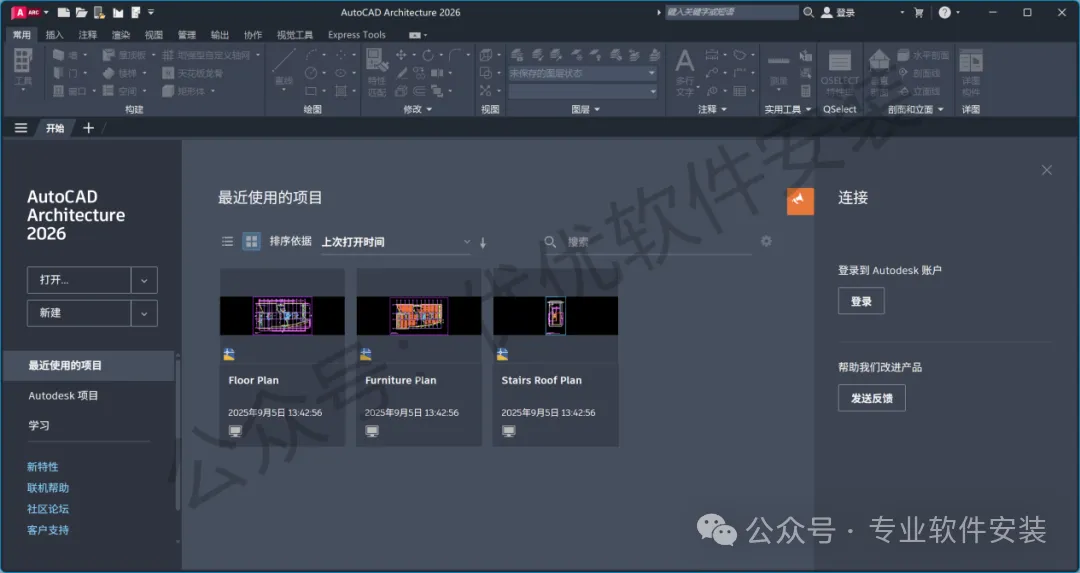This screenshot has height=573, width=1080.
Task: Switch to the 插入 ribbon tab
Action: pyautogui.click(x=54, y=34)
